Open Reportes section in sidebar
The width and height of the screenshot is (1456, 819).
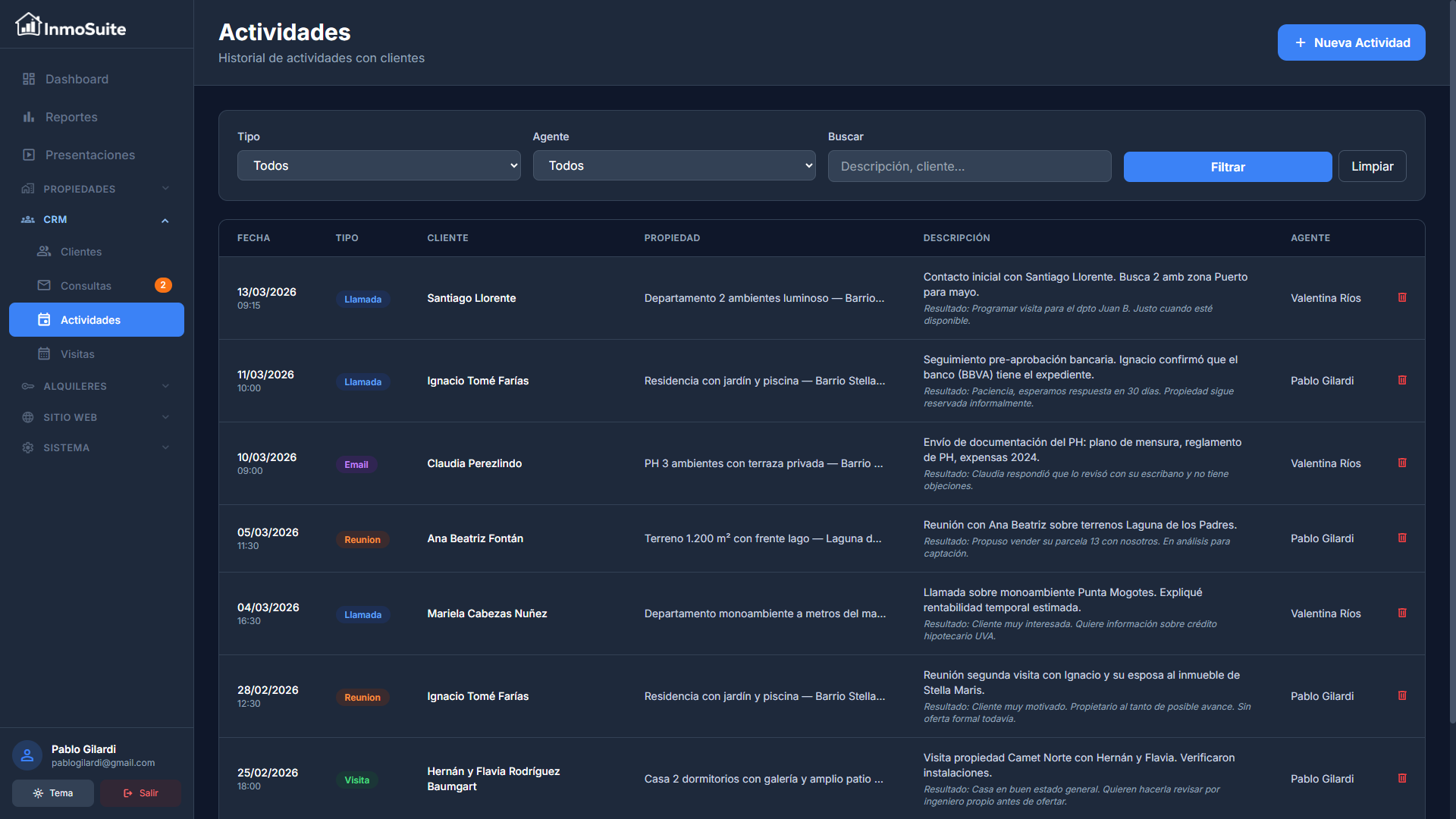pyautogui.click(x=71, y=117)
